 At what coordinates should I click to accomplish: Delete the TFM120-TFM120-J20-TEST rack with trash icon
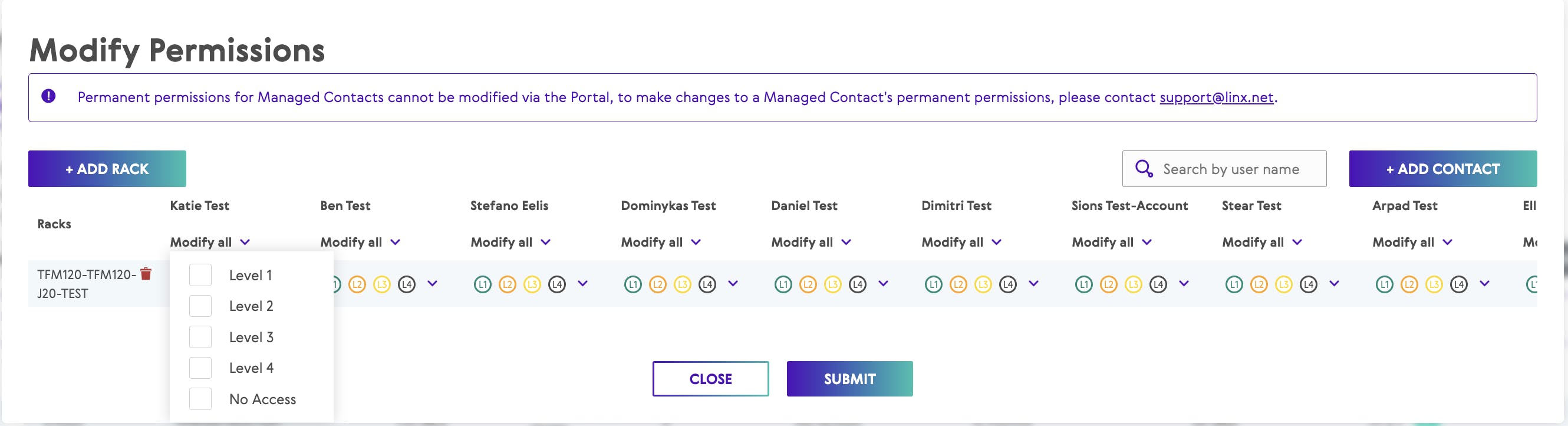point(146,274)
